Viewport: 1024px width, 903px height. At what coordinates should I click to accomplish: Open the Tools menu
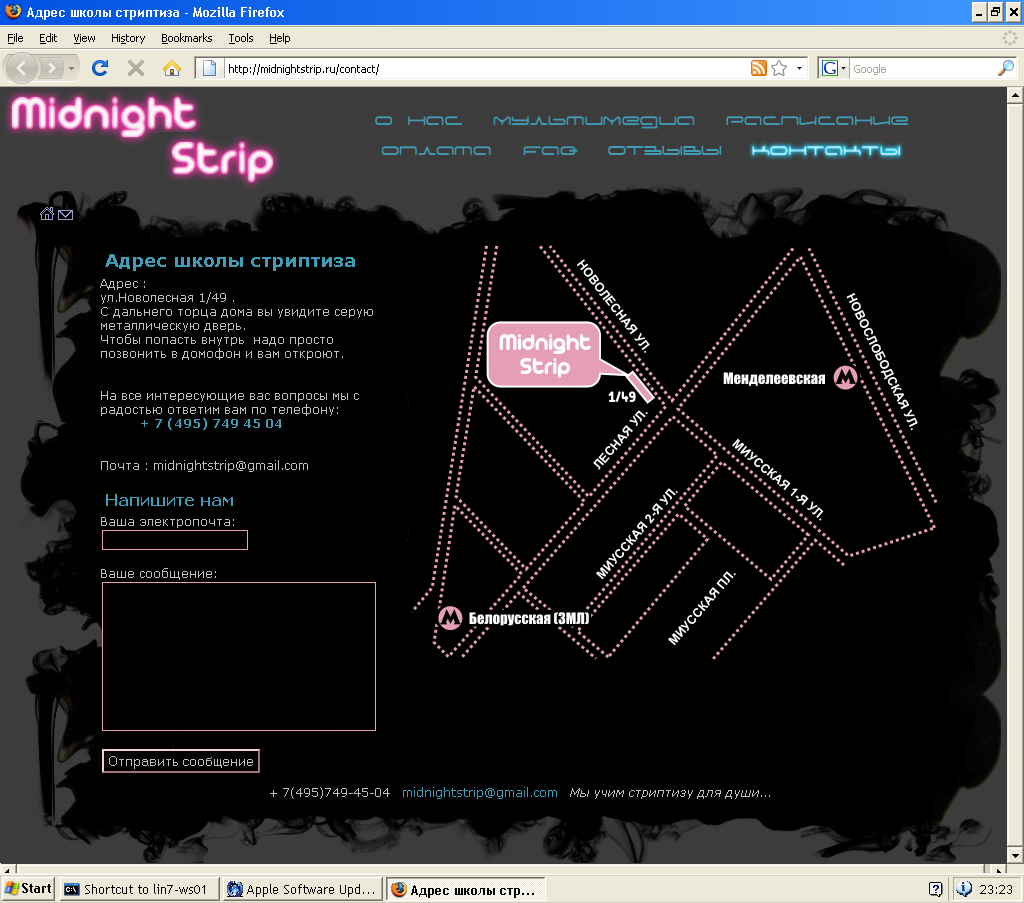coord(240,38)
